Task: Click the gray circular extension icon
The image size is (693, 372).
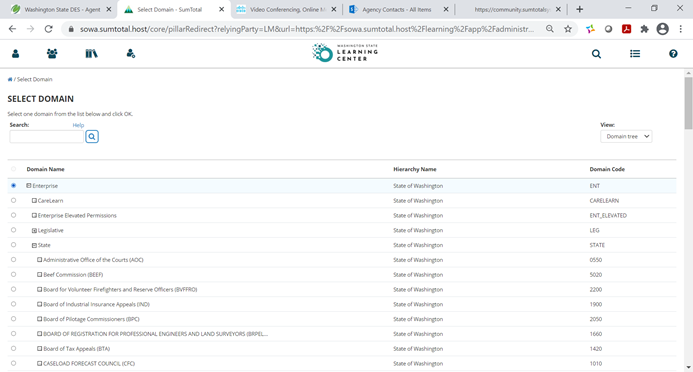Action: [608, 29]
